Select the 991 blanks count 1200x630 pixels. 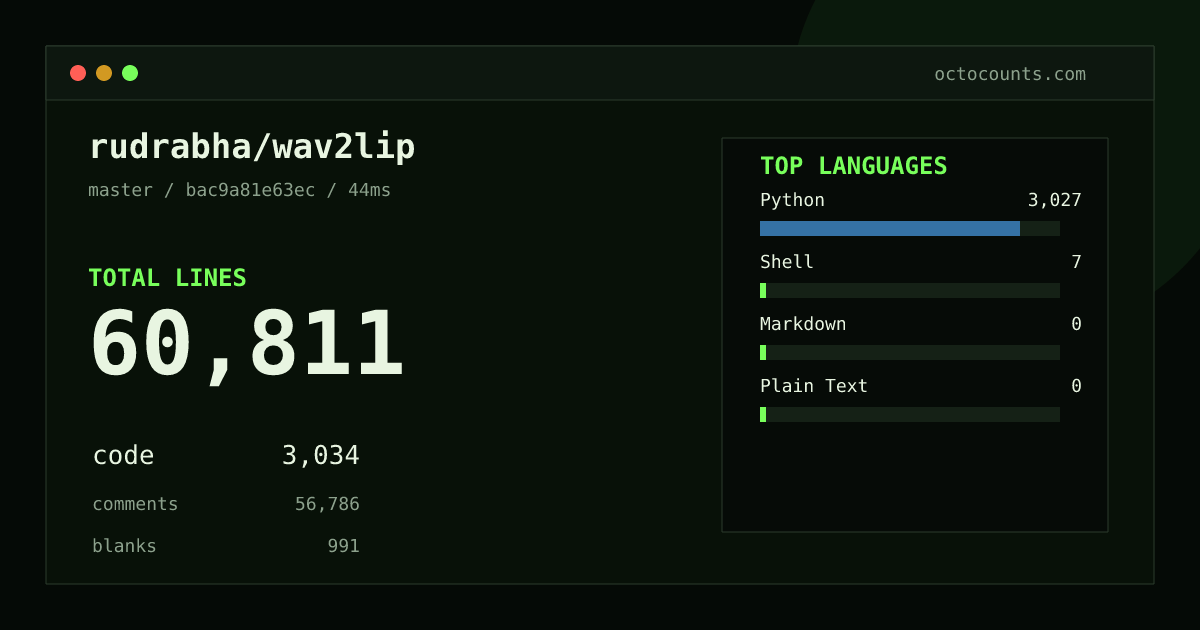[343, 546]
